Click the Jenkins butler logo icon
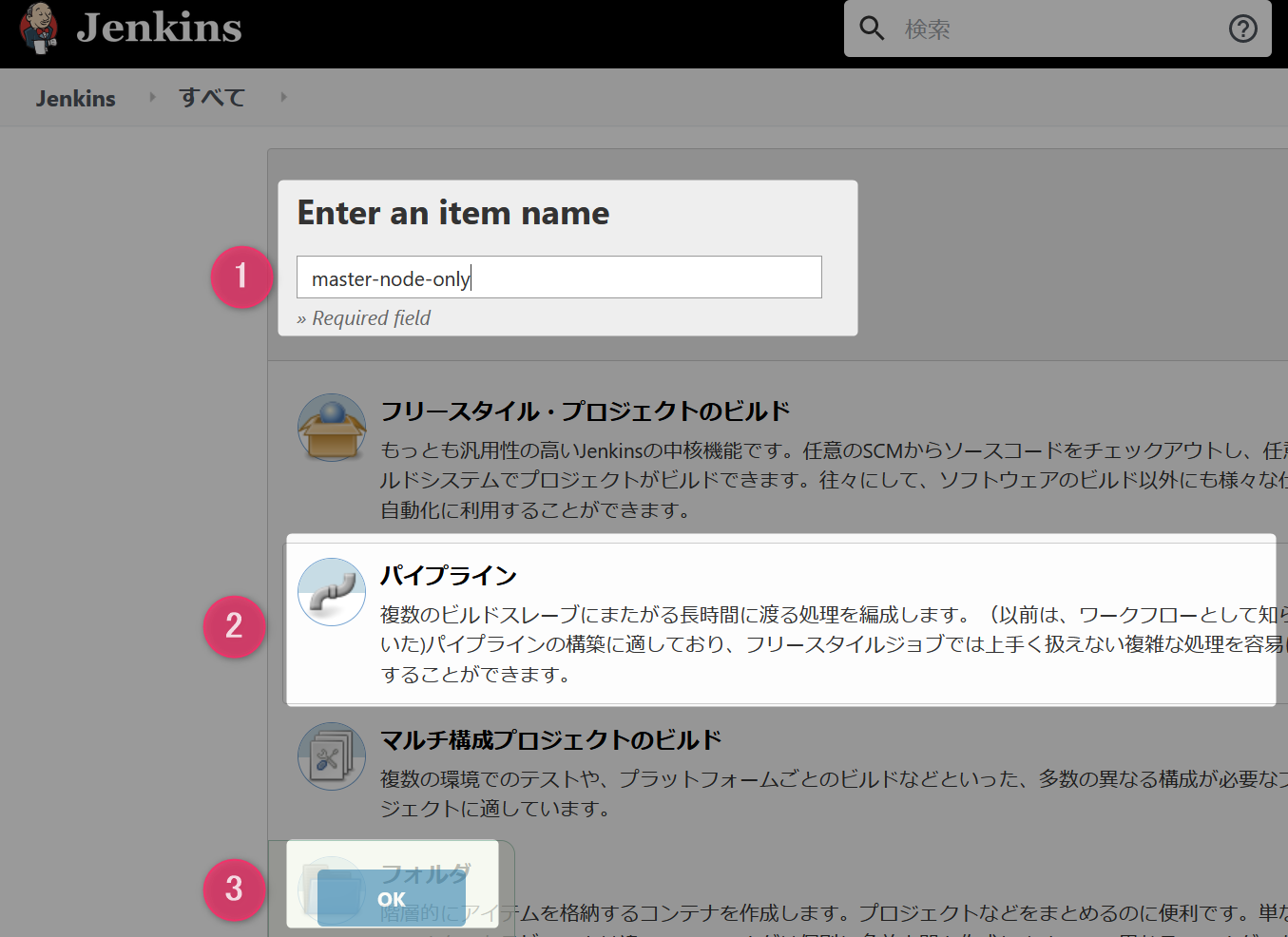This screenshot has width=1288, height=937. pos(39,28)
